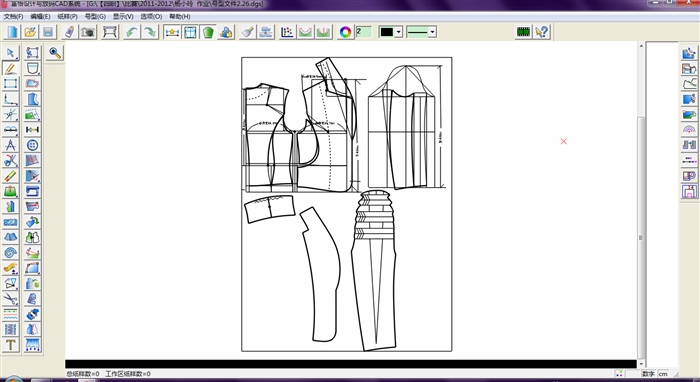Expand the line style dropdown arrow
Viewport: 700px width, 382px height.
pyautogui.click(x=432, y=32)
